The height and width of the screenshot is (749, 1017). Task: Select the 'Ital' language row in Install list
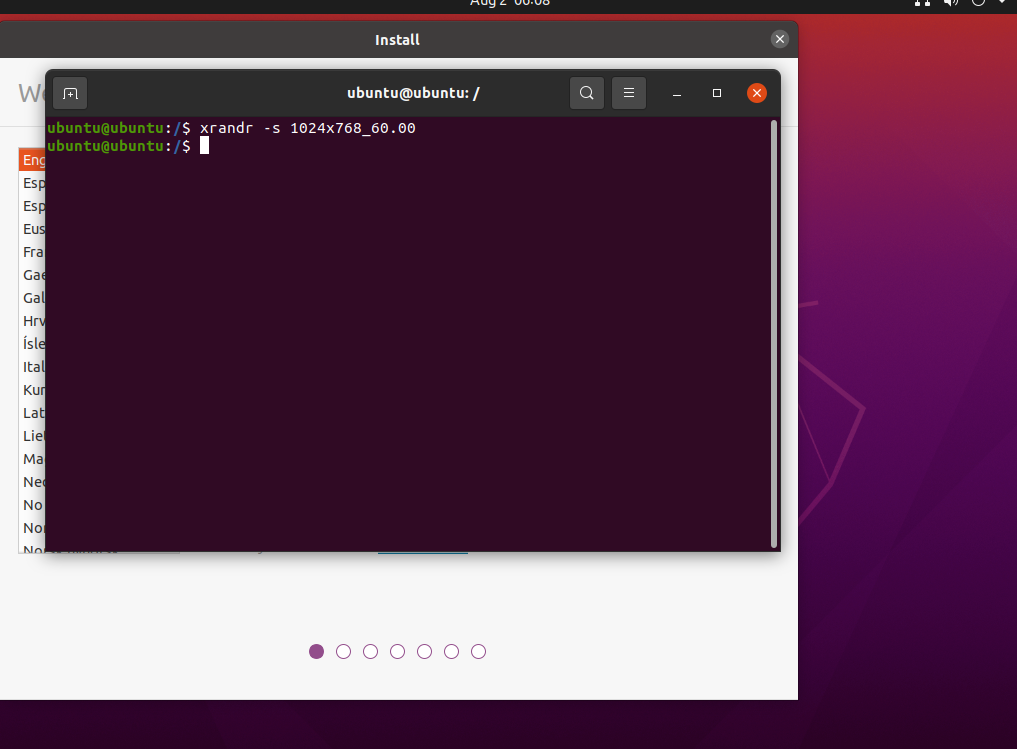[32, 367]
